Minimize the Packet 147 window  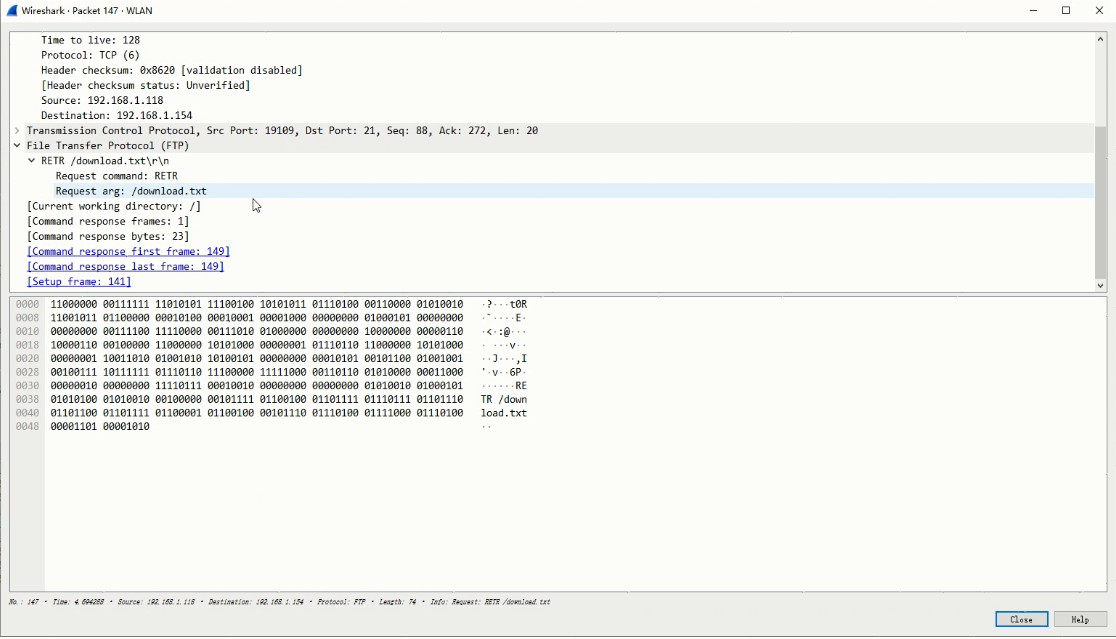1033,11
